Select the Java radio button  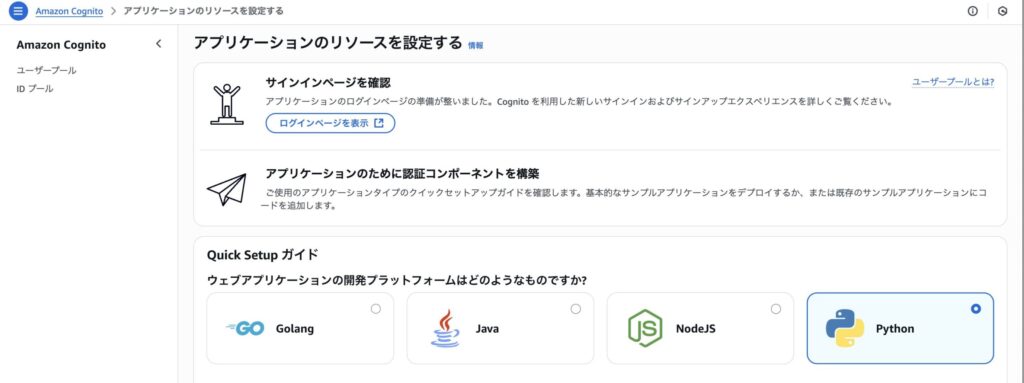click(x=575, y=308)
